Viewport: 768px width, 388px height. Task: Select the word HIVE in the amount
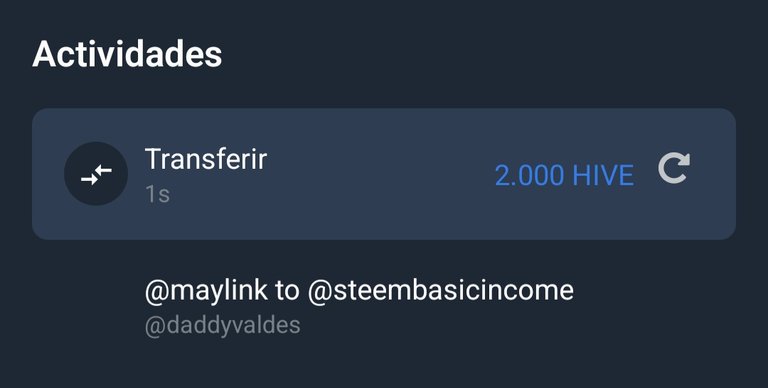[x=603, y=175]
